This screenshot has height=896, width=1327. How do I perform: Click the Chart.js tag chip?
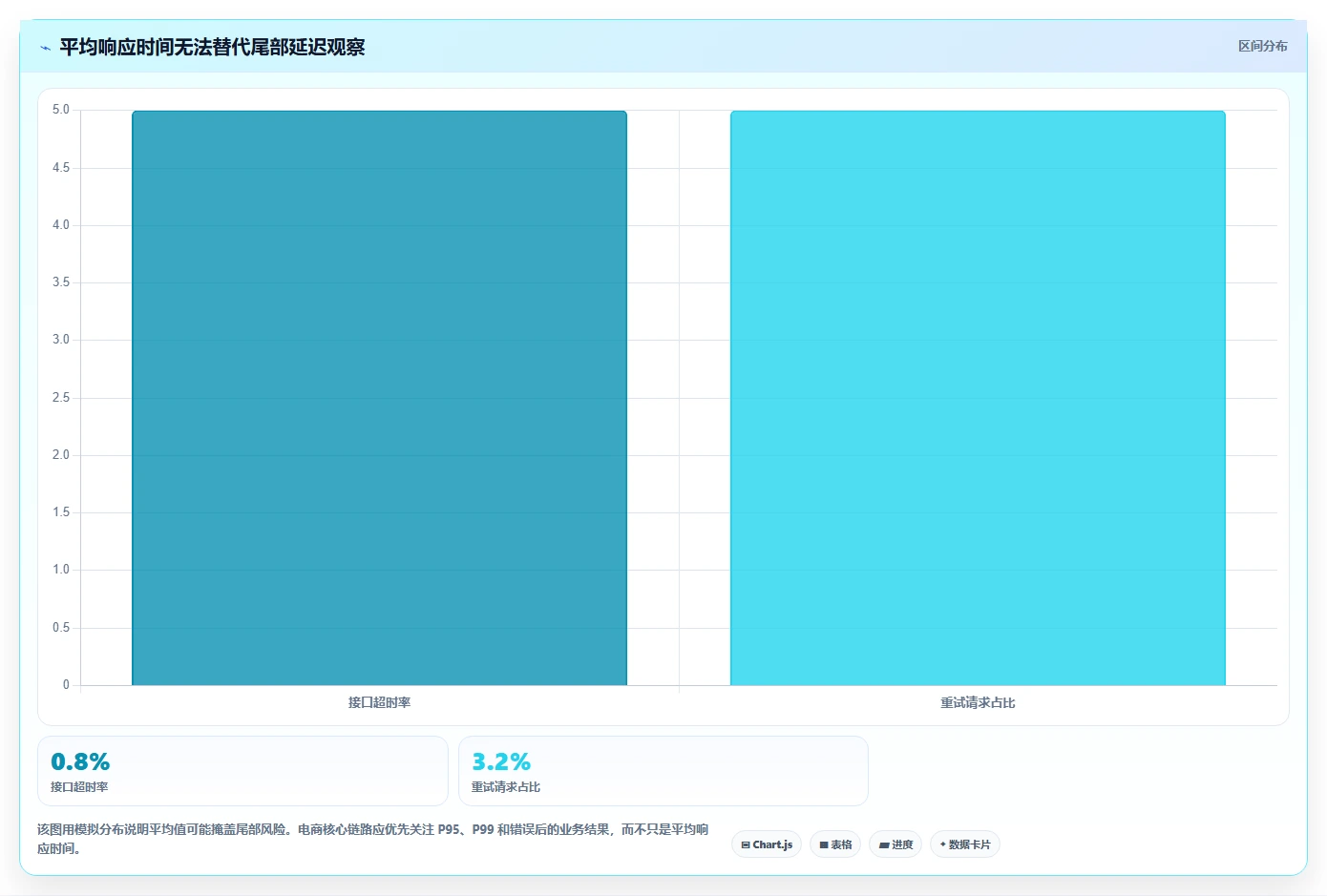tap(767, 844)
